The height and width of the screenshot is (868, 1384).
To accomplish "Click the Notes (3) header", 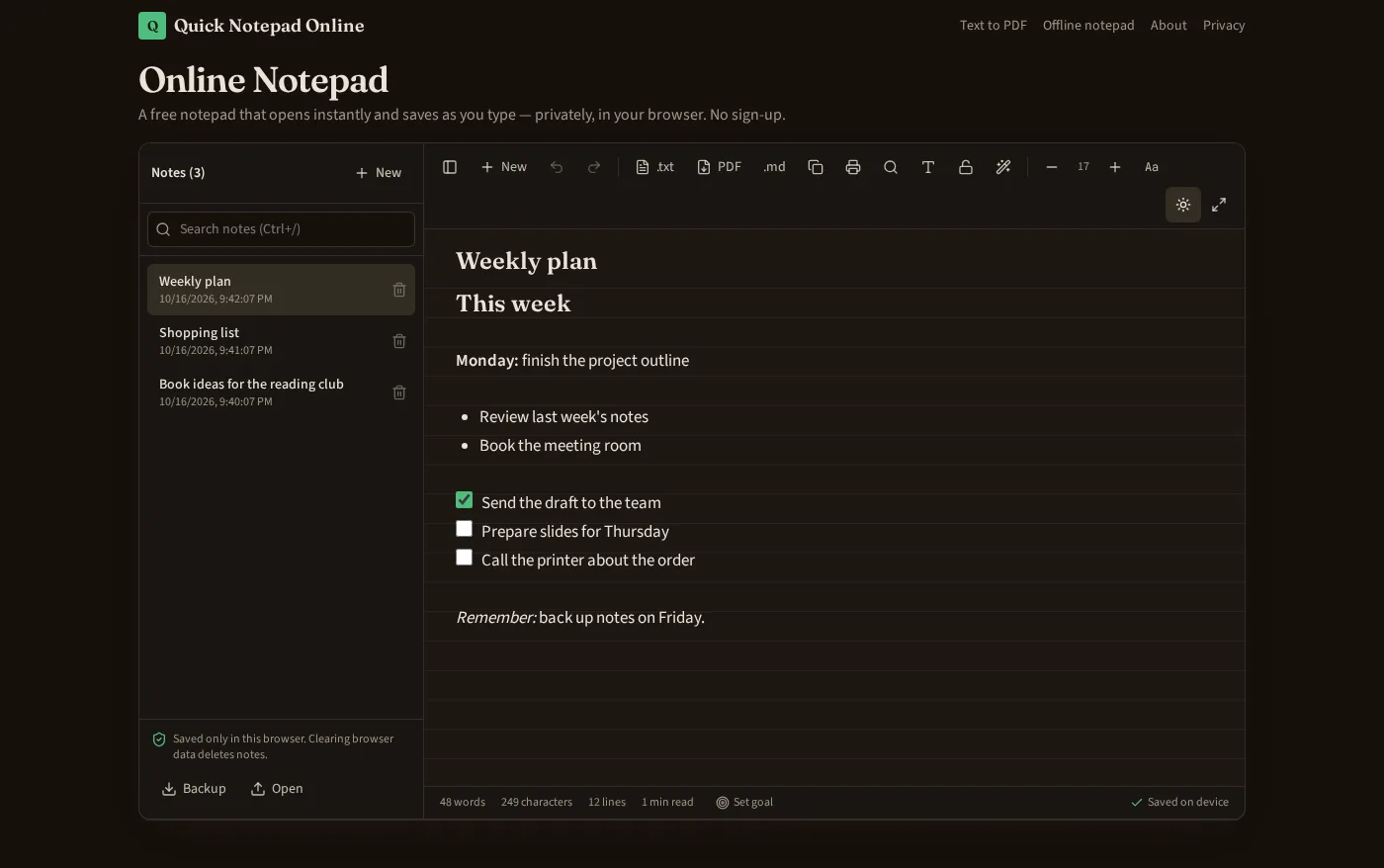I will tap(178, 173).
